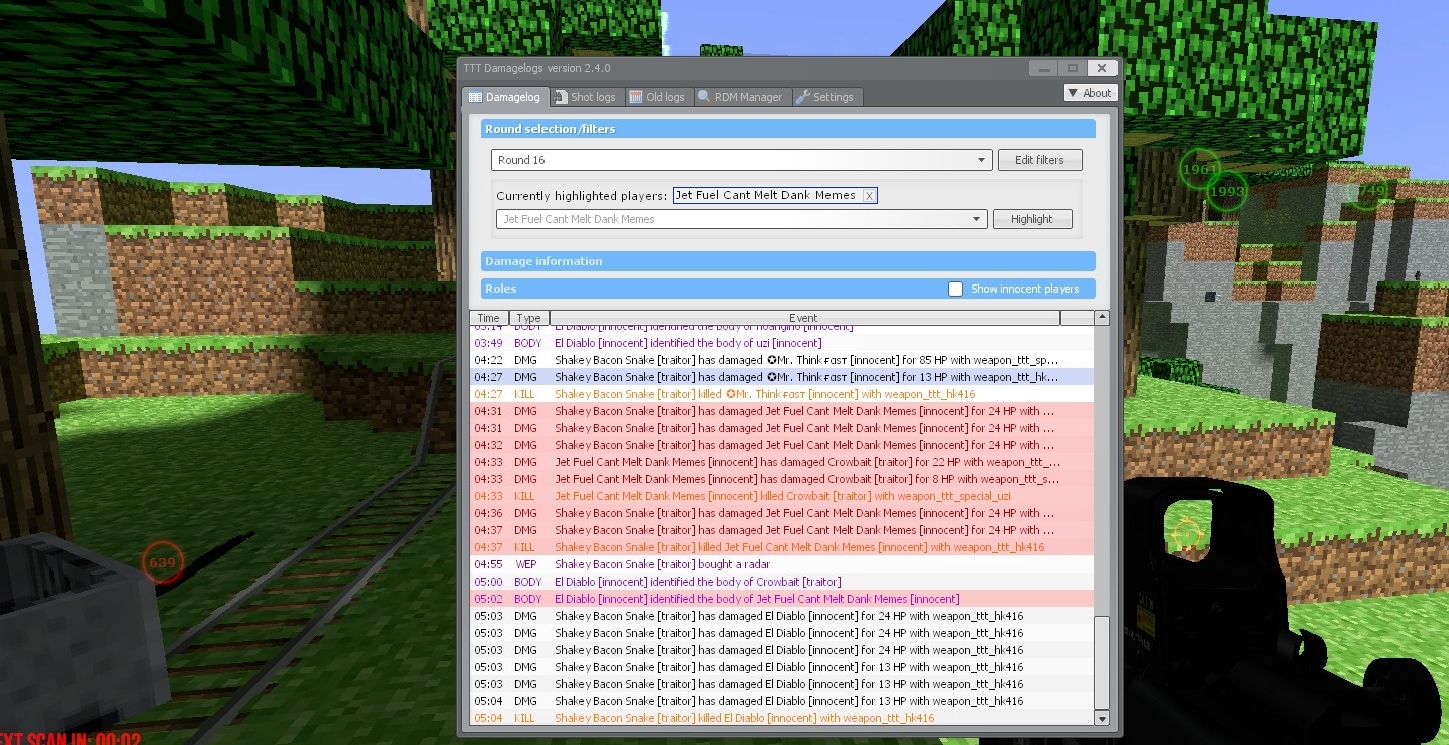Image resolution: width=1449 pixels, height=745 pixels.
Task: Select the 05:04 DMG El Diablo row
Action: coord(782,701)
